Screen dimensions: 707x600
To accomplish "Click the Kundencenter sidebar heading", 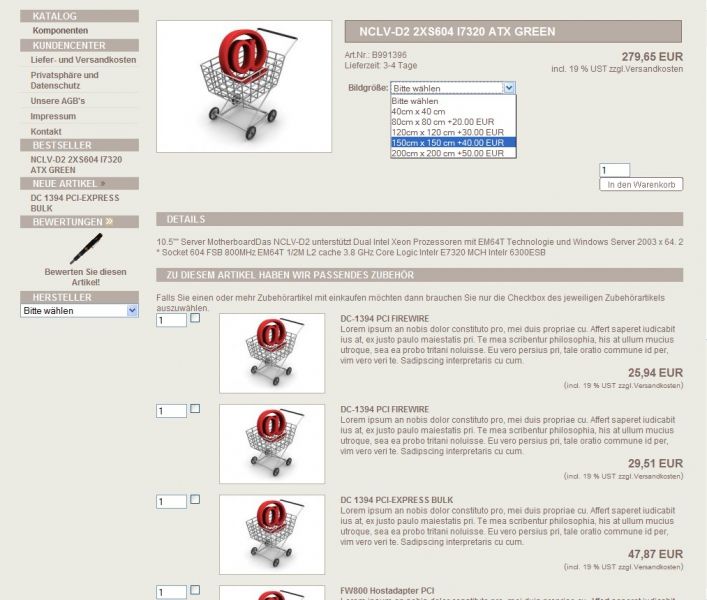I will [79, 45].
